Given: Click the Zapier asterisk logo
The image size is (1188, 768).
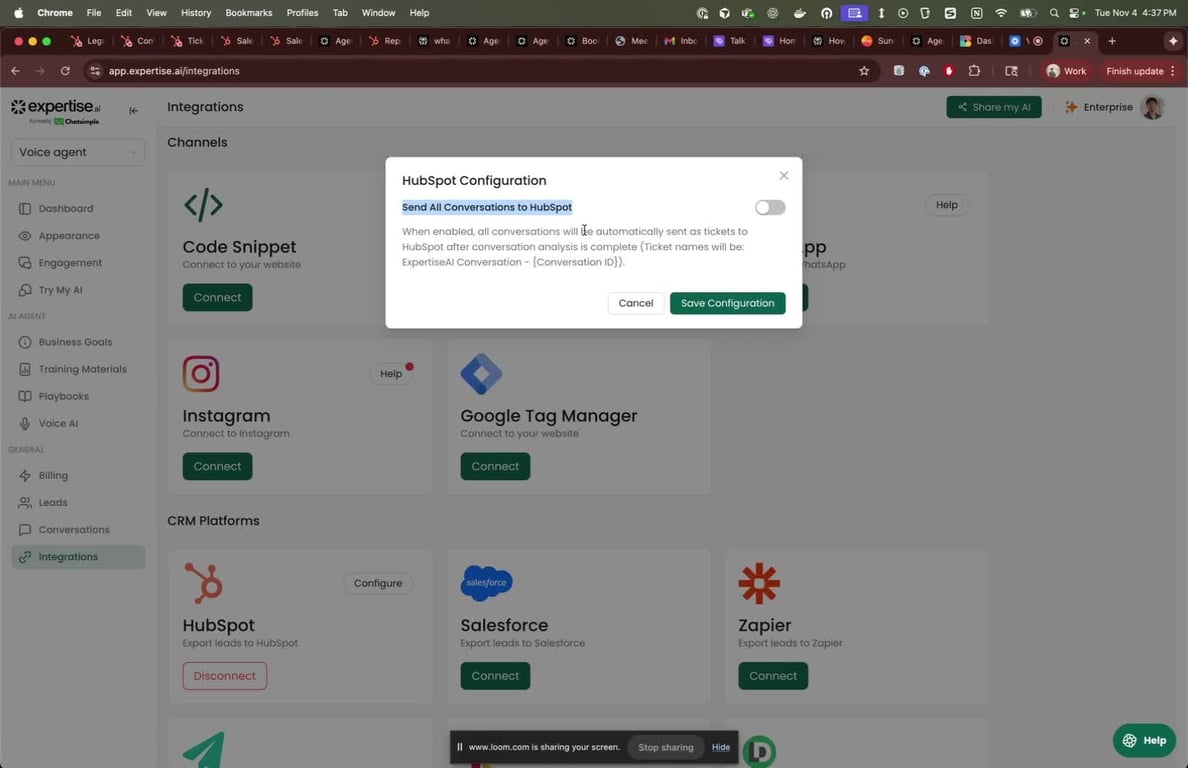Looking at the screenshot, I should pos(758,584).
